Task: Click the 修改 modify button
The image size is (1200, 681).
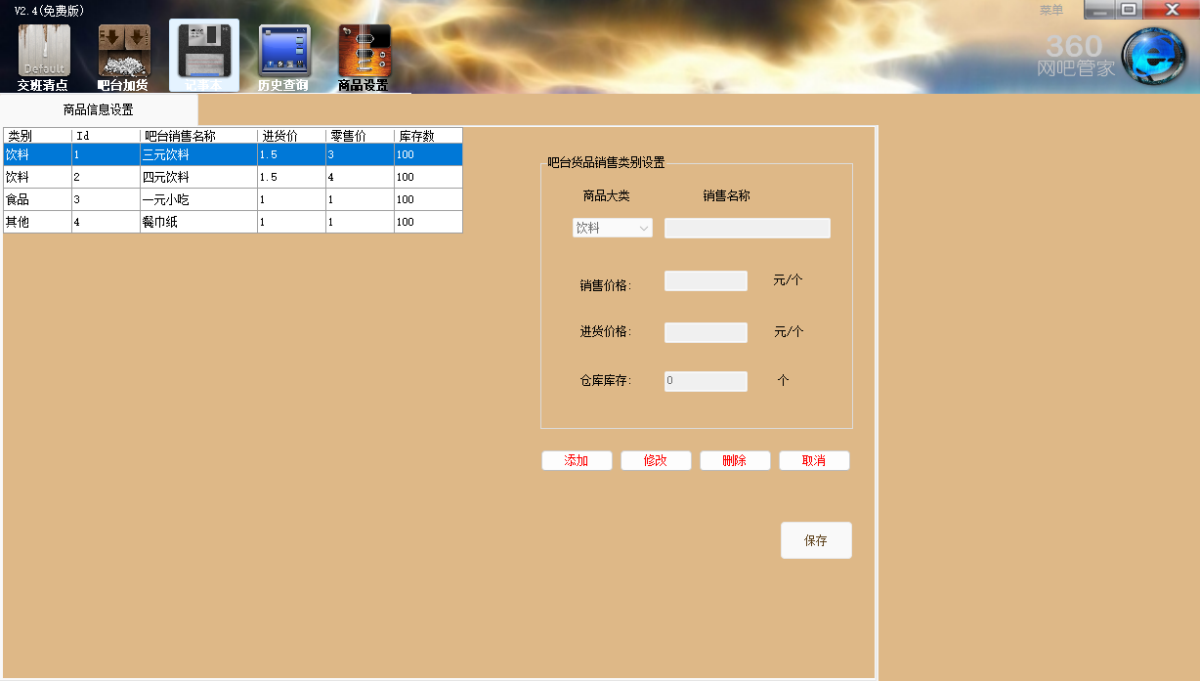Action: click(x=655, y=461)
